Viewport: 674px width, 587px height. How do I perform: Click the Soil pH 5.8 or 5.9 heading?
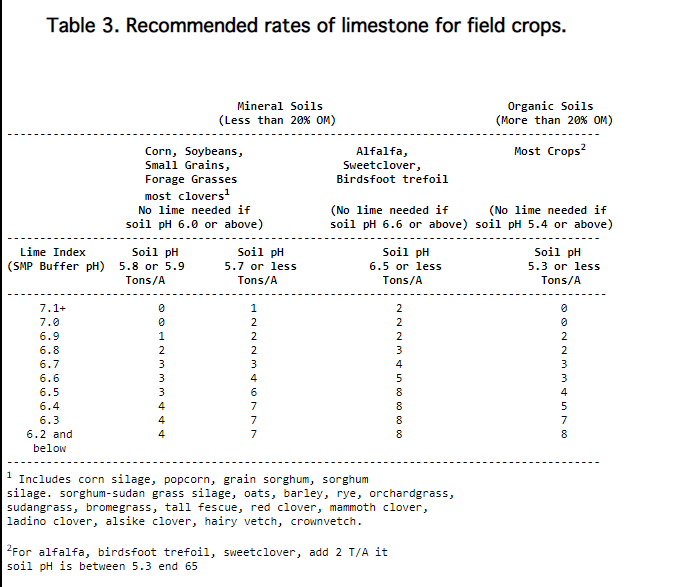[152, 266]
